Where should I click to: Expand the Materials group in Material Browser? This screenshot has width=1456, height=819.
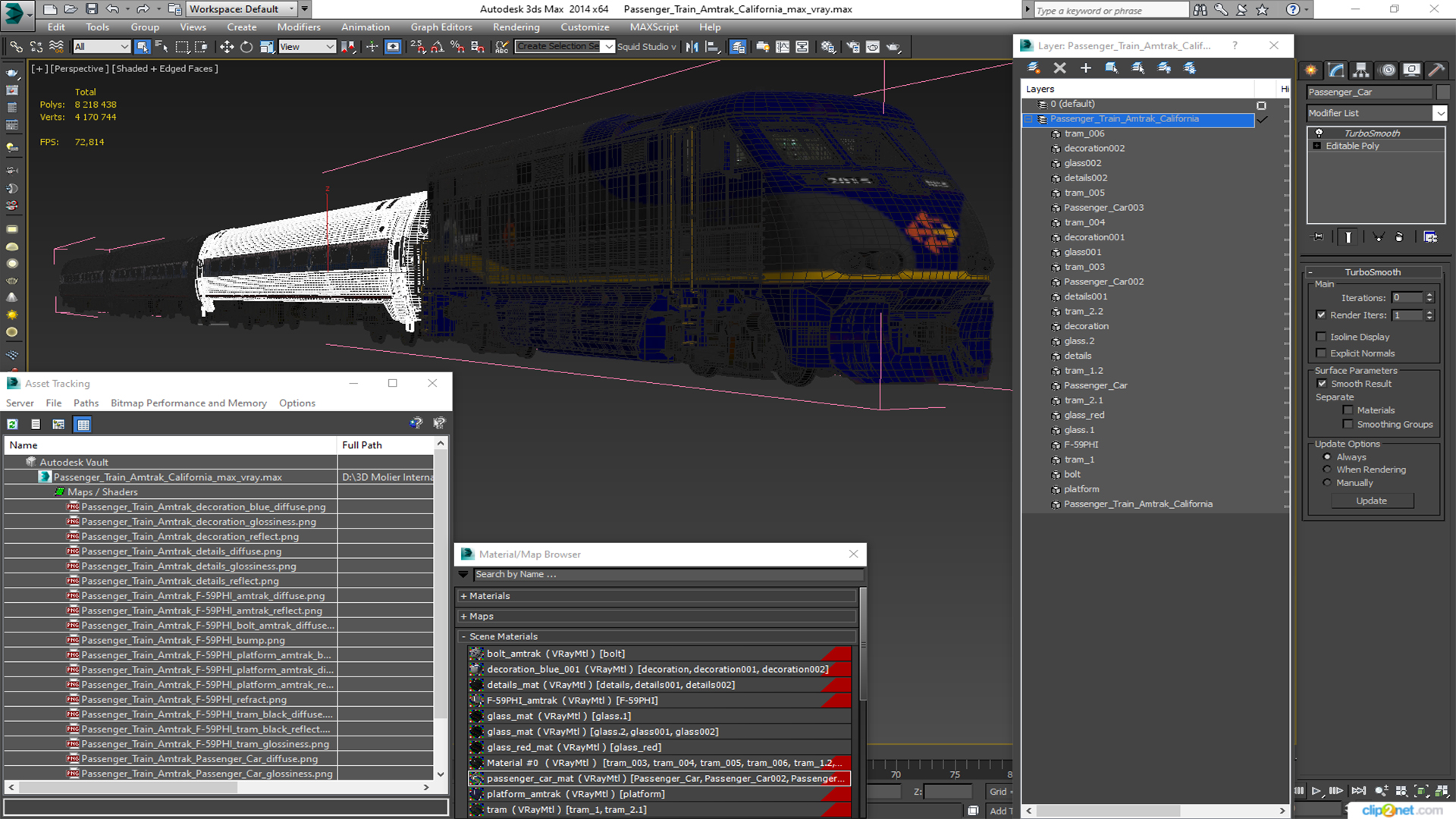tap(463, 597)
